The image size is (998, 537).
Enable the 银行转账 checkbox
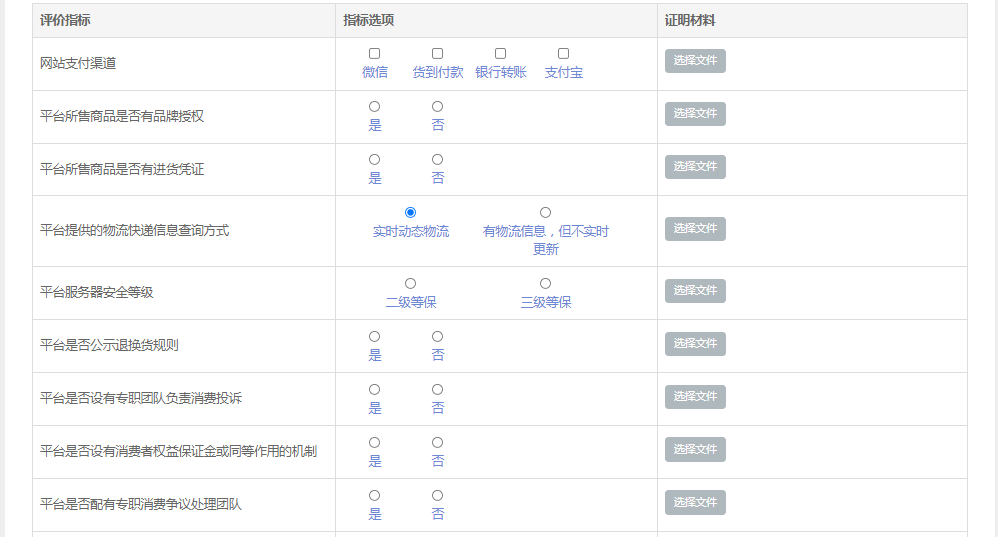pos(500,53)
